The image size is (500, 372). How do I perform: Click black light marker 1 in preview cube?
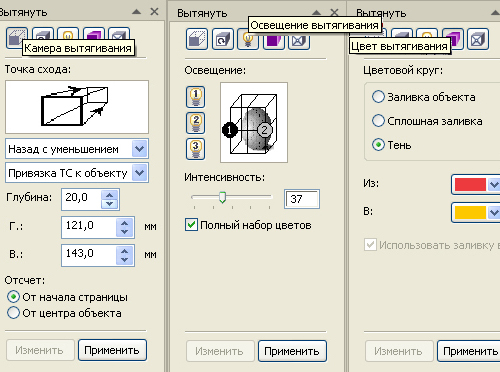(229, 130)
